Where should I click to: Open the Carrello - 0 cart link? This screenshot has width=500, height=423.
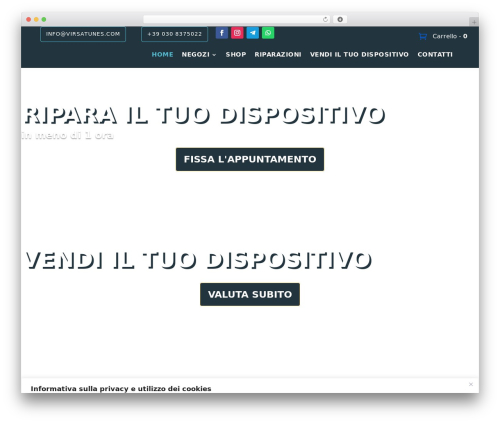coord(450,36)
